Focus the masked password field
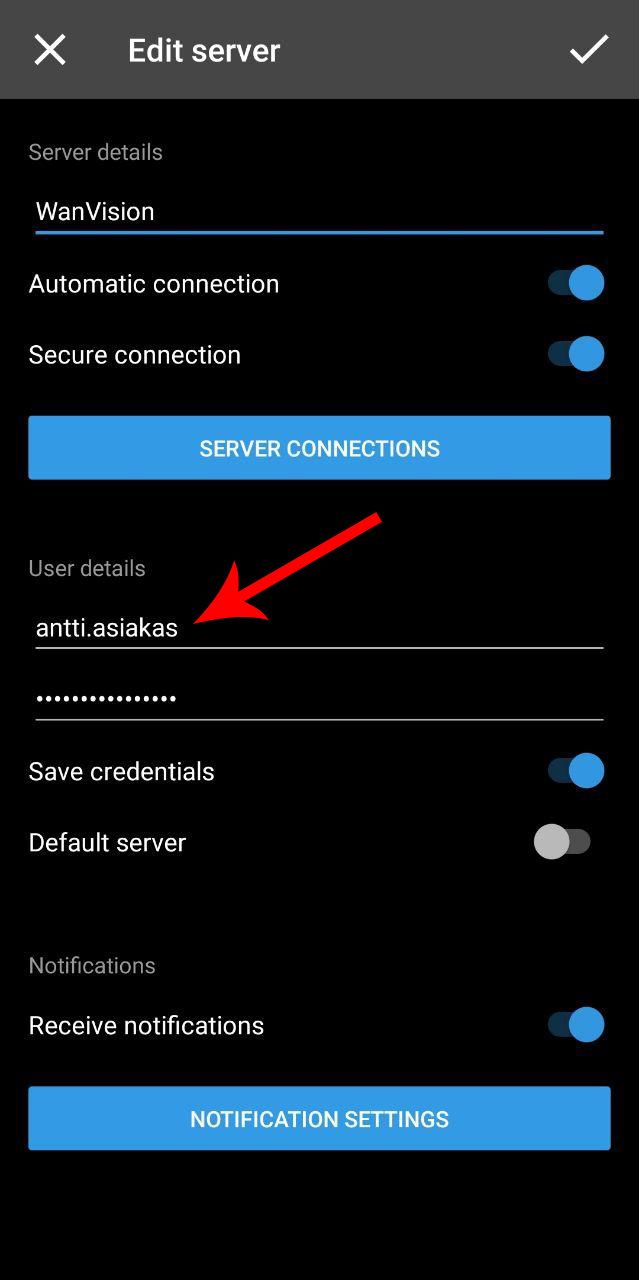This screenshot has height=1280, width=639. [x=319, y=699]
